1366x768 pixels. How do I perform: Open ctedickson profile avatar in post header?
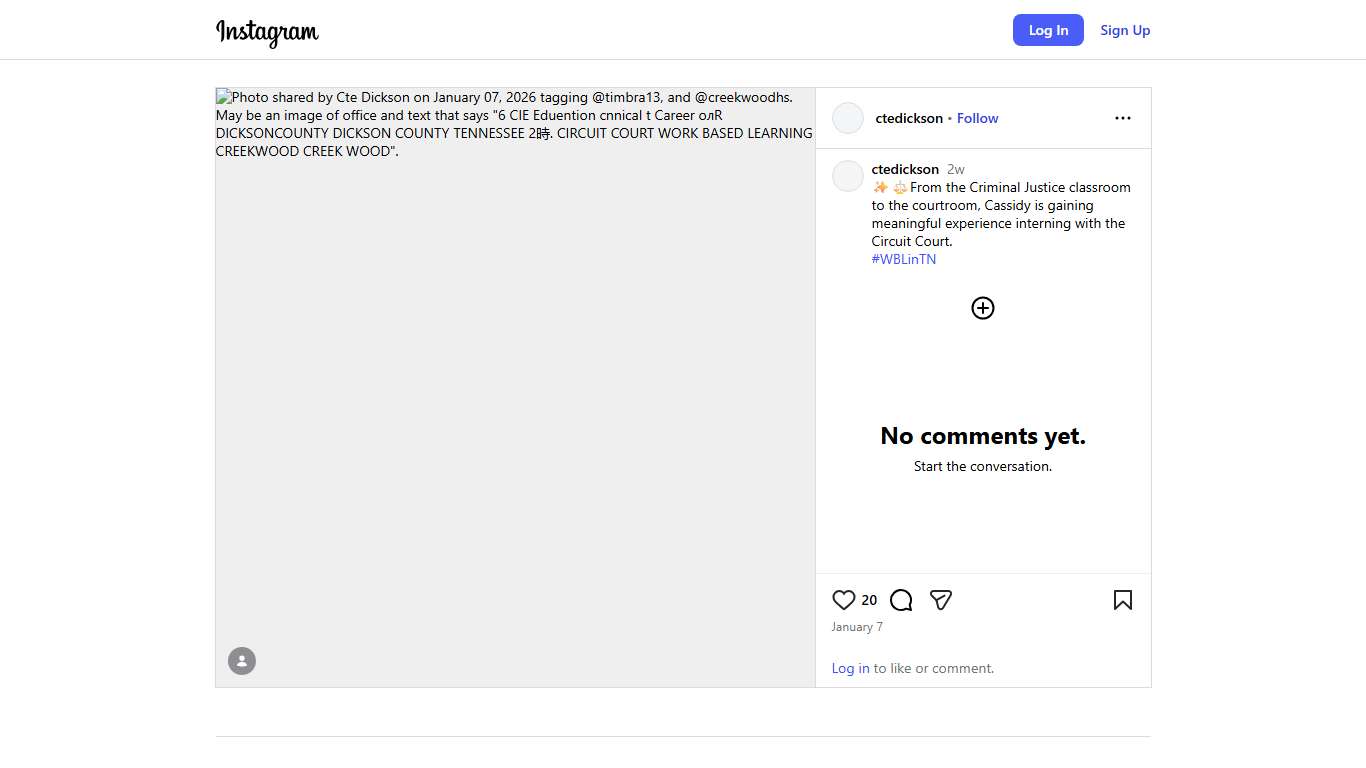(x=848, y=118)
